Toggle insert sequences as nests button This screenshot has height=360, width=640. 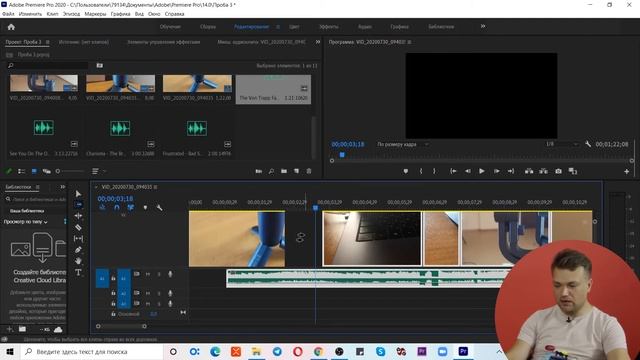pos(102,208)
